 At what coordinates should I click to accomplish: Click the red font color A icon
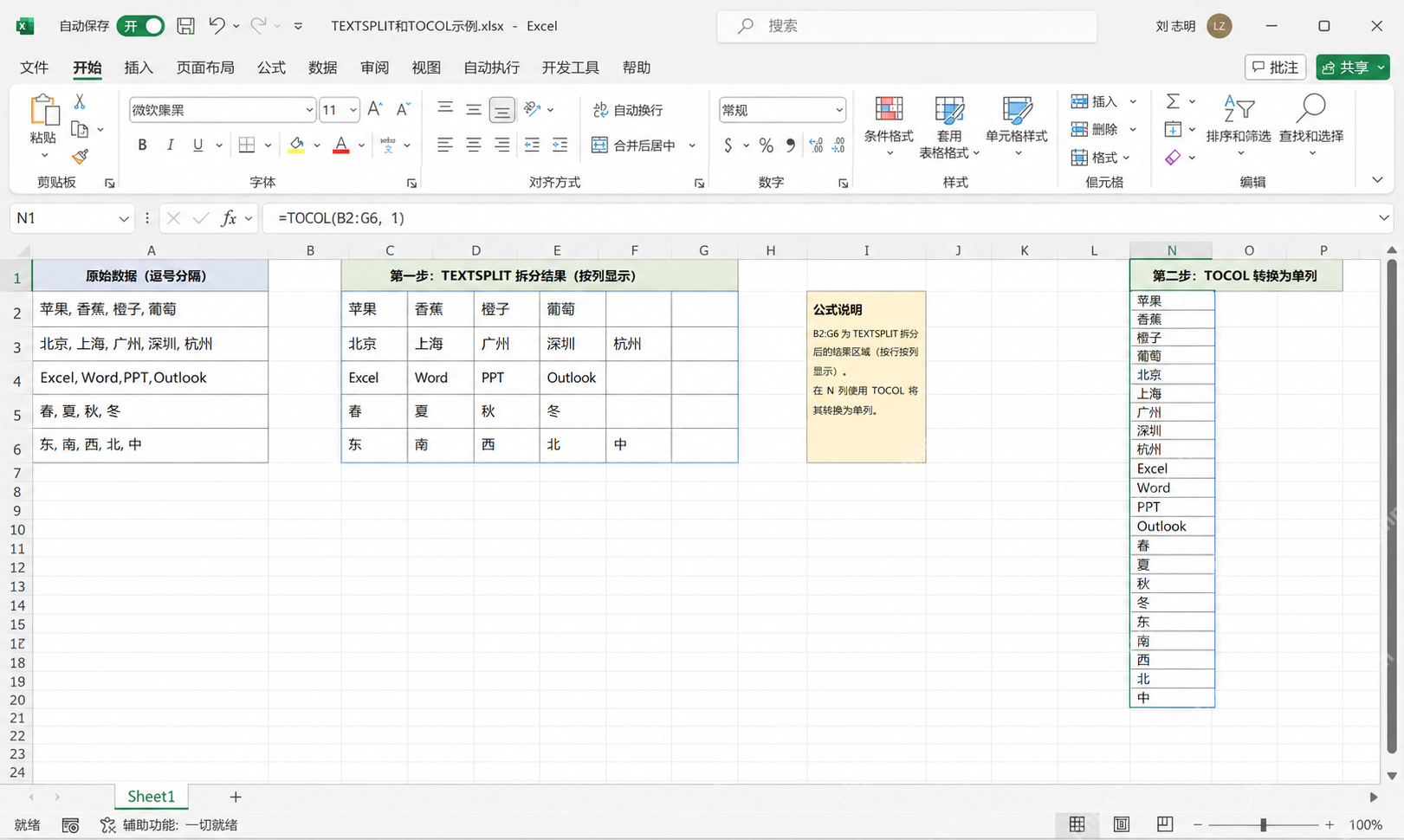[x=341, y=145]
